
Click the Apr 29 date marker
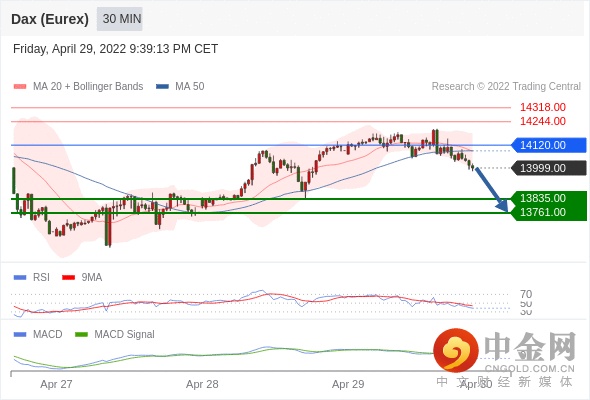(348, 384)
